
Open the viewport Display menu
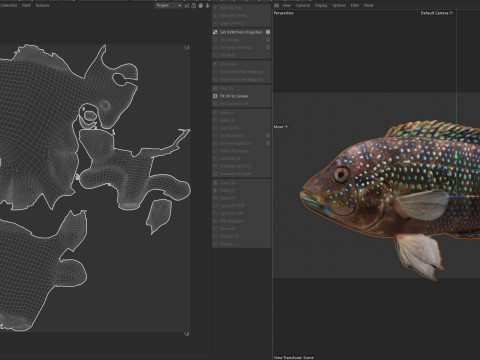click(321, 5)
